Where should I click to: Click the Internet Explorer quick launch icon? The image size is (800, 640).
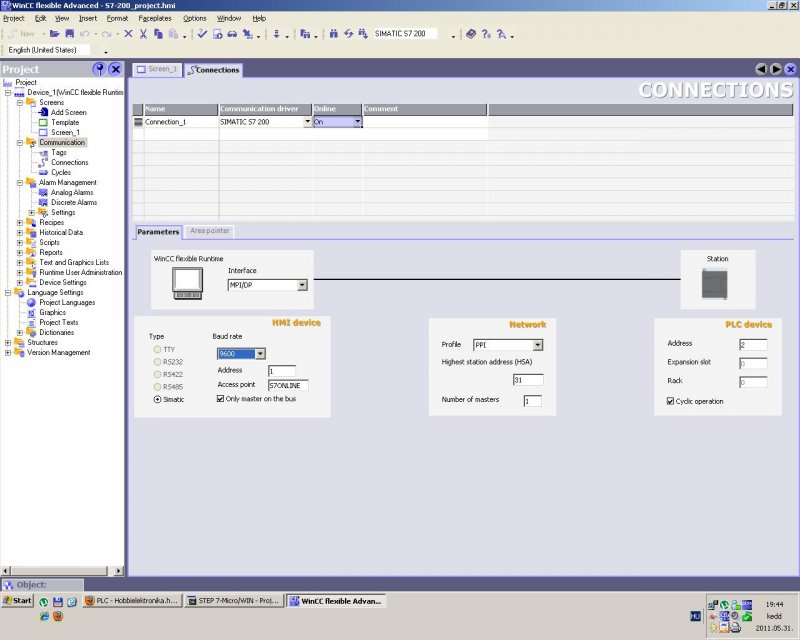[x=44, y=616]
